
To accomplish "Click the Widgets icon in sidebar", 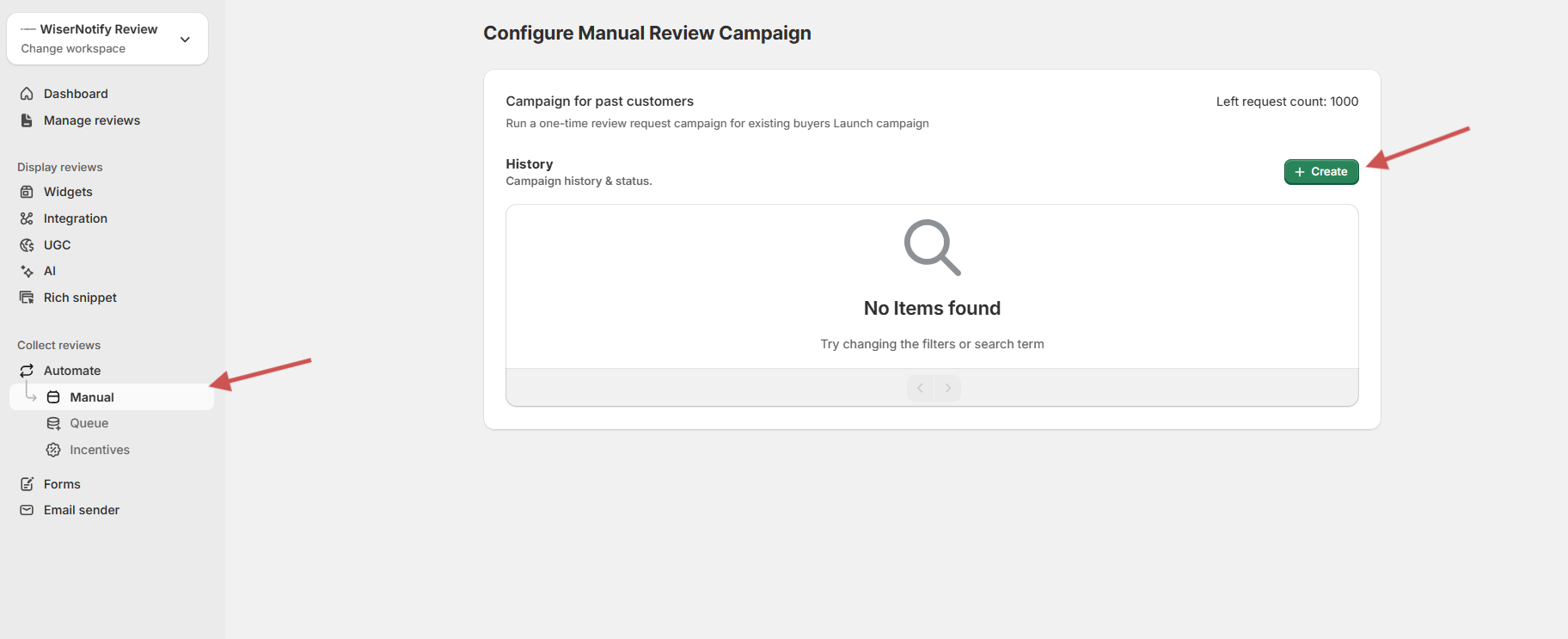I will tap(27, 192).
